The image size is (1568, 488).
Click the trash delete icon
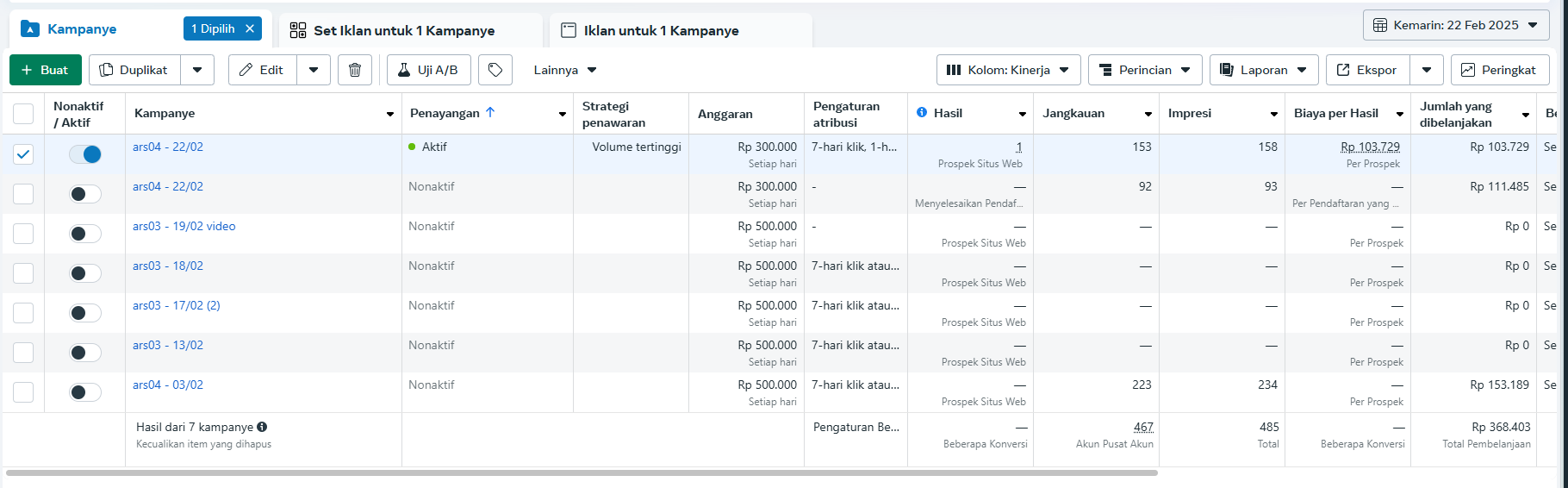[355, 70]
